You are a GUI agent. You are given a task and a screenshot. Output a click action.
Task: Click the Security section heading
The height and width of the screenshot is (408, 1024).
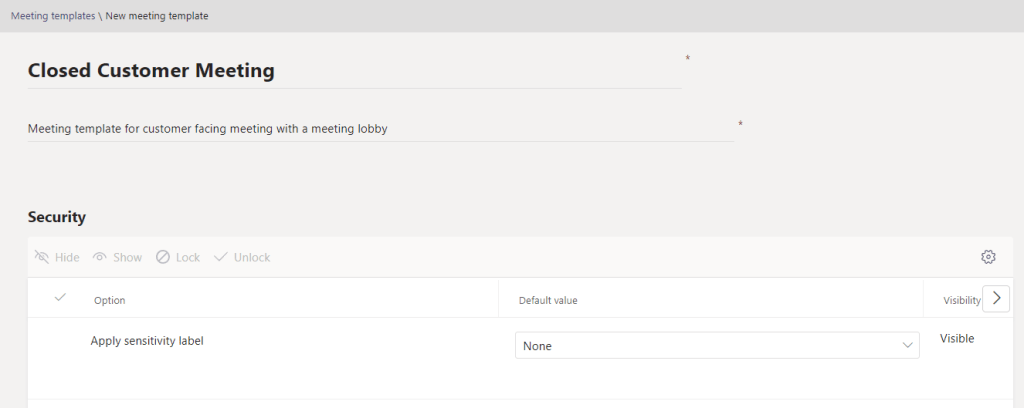pos(57,217)
